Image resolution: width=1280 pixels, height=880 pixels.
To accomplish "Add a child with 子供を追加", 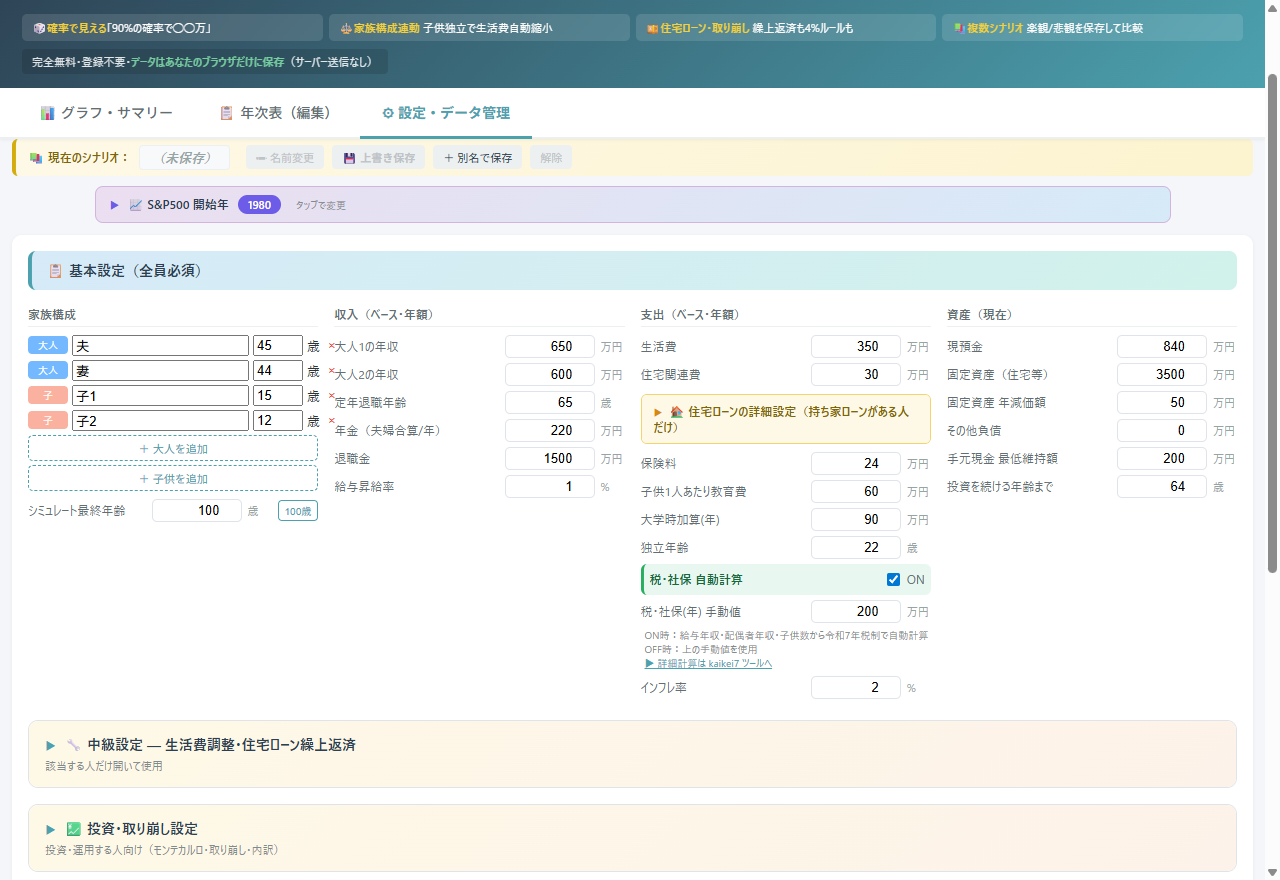I will point(173,478).
